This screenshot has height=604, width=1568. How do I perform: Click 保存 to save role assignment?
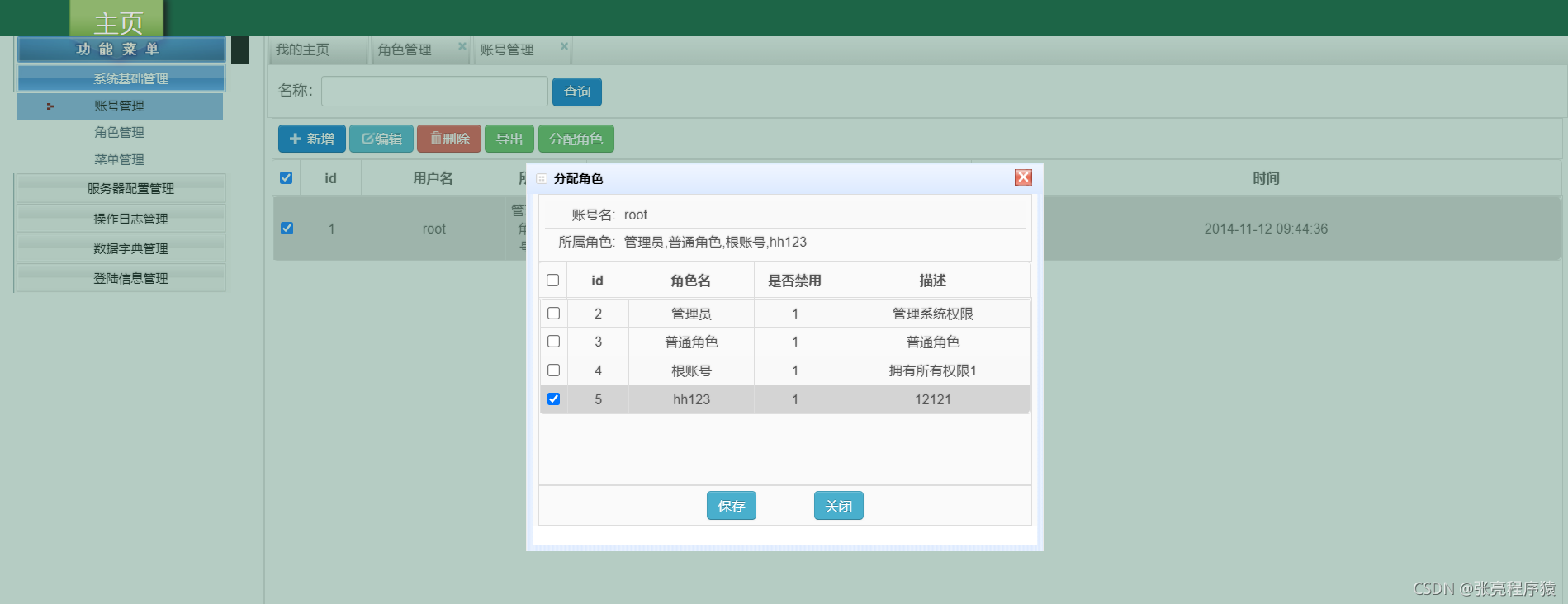pyautogui.click(x=732, y=506)
